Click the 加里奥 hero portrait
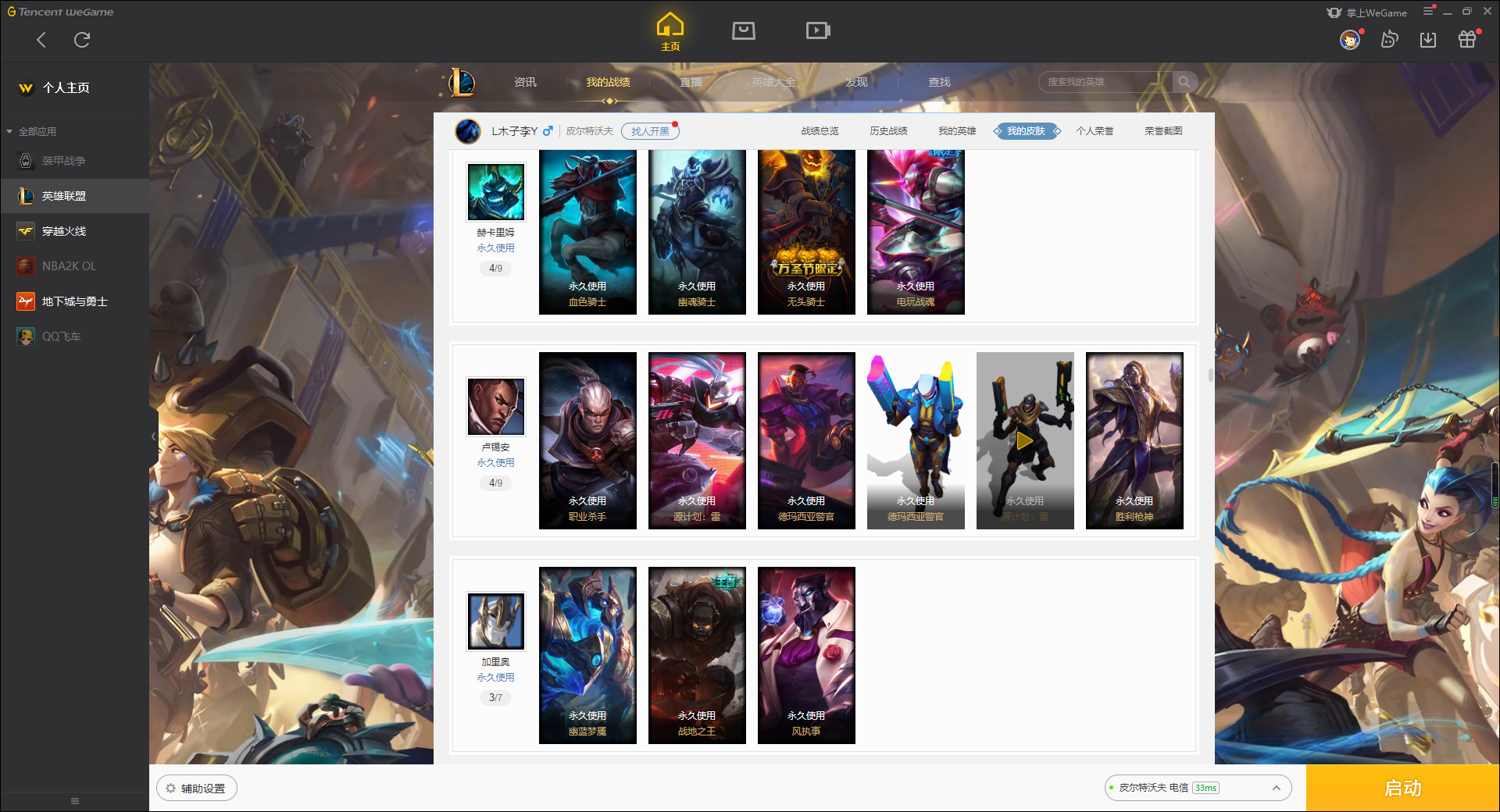Viewport: 1500px width, 812px height. coord(496,621)
